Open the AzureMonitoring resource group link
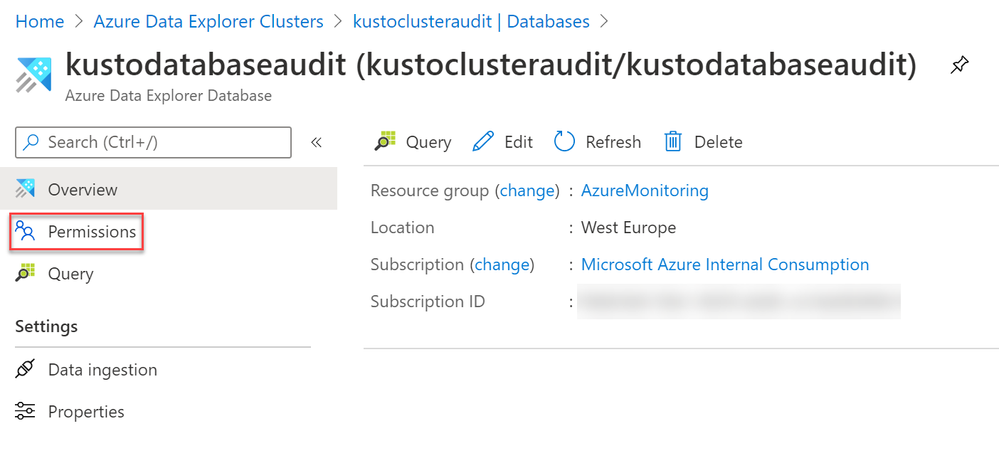 tap(645, 190)
